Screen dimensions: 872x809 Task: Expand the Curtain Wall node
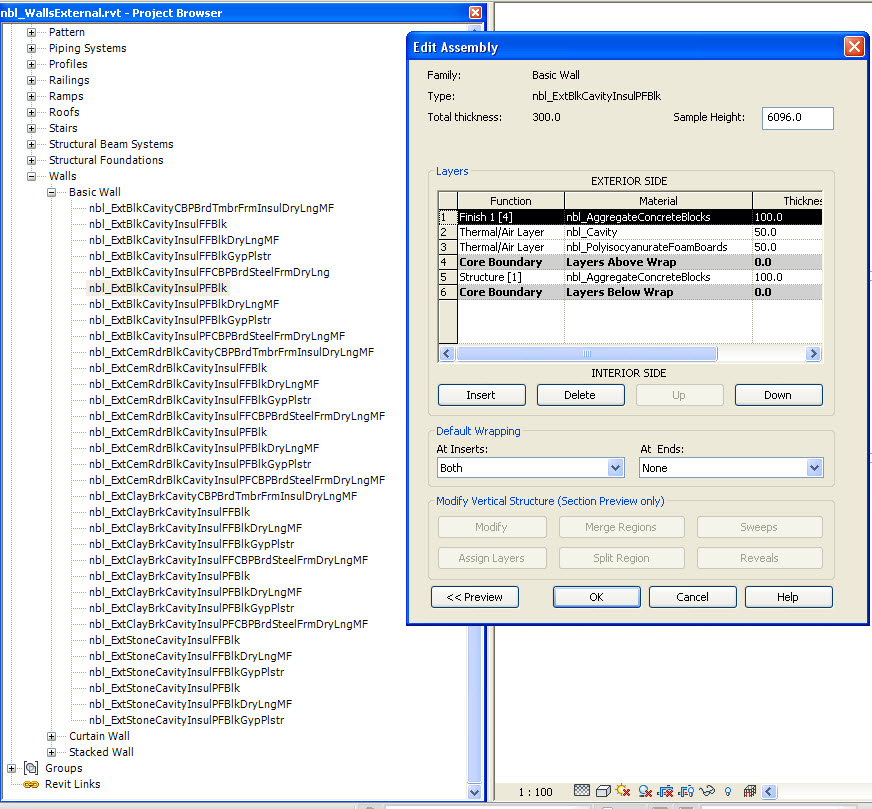tap(51, 736)
